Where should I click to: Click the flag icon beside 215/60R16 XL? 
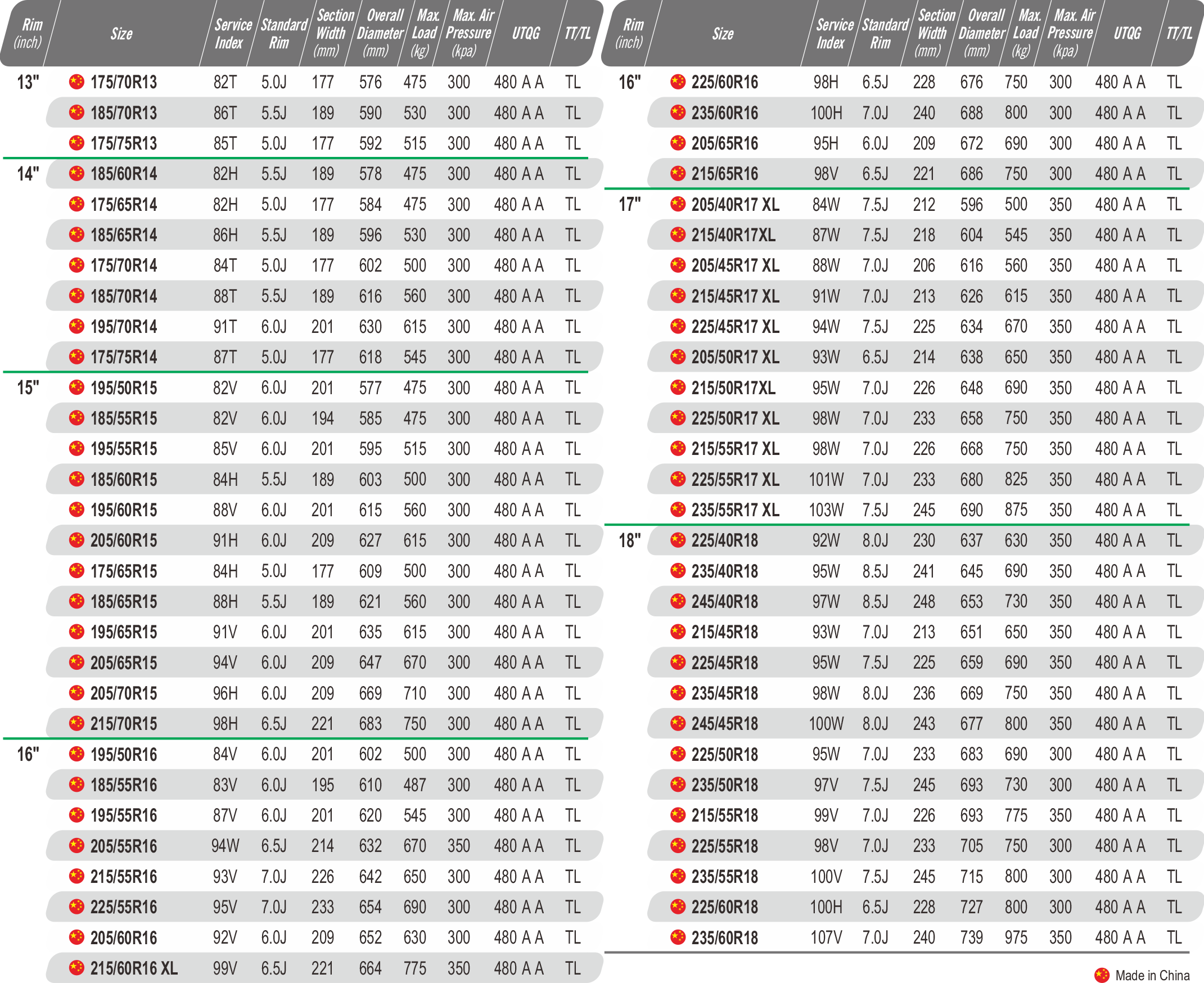76,968
